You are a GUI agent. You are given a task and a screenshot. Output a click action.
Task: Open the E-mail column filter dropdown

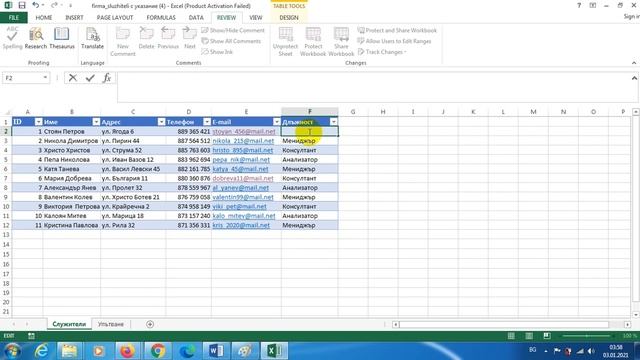click(x=277, y=122)
